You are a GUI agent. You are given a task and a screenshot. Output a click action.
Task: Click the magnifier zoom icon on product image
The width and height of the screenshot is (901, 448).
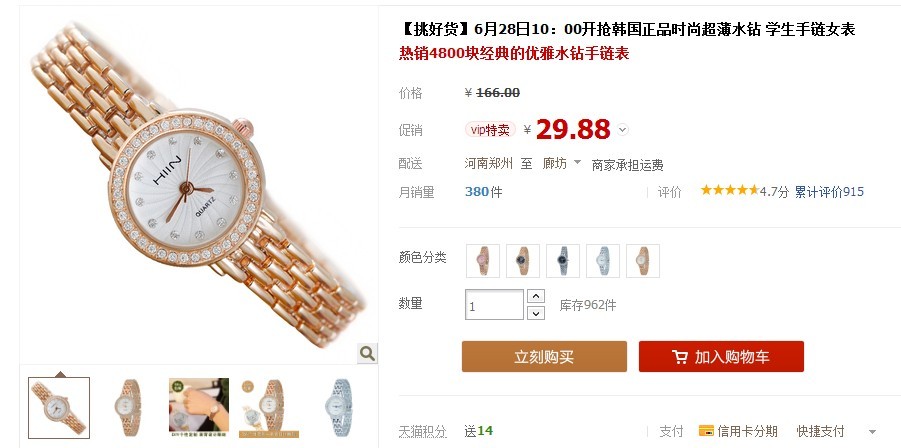[x=367, y=353]
